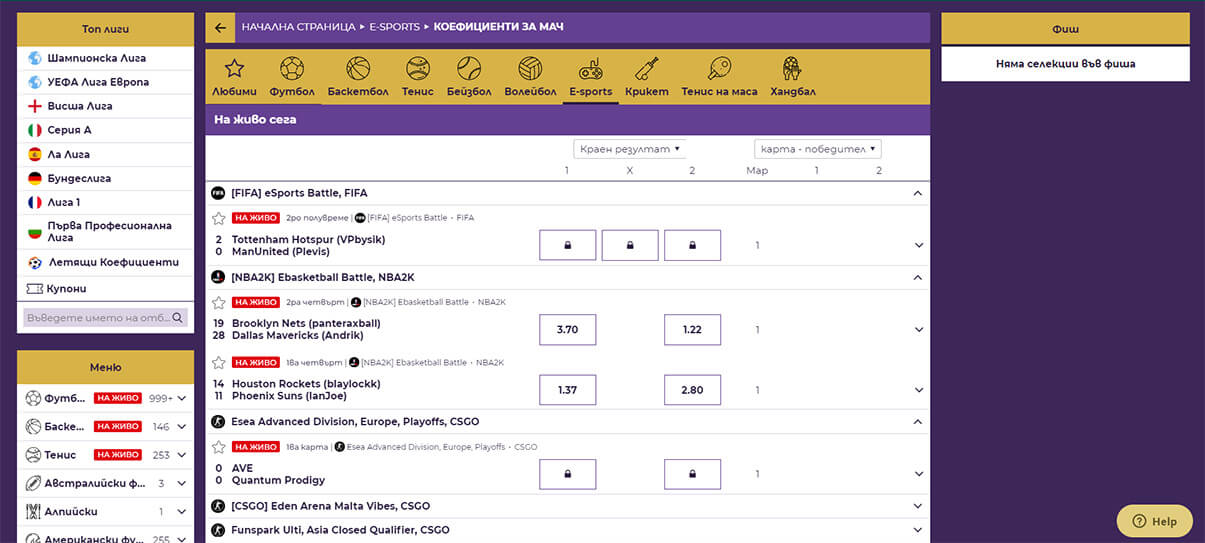Expand more markets for Tottenham Hotspur match
This screenshot has width=1205, height=543.
coord(918,246)
